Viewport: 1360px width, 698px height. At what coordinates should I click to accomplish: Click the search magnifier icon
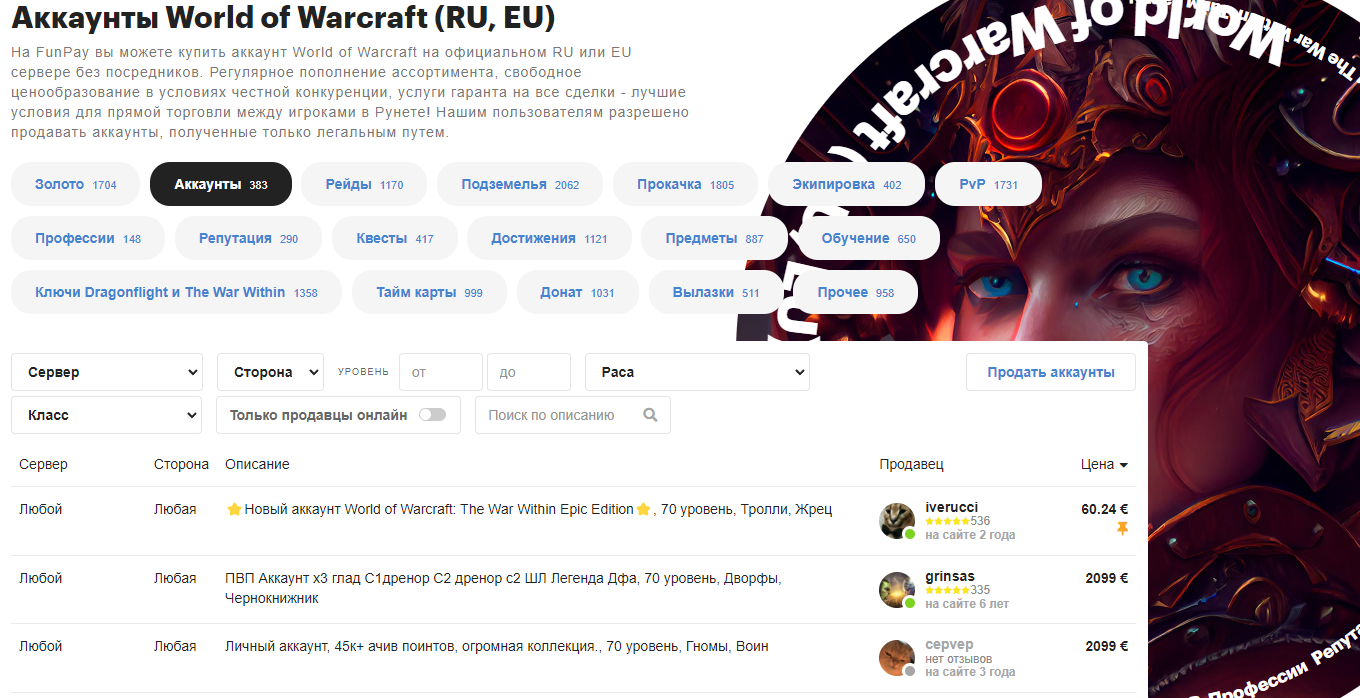[651, 415]
